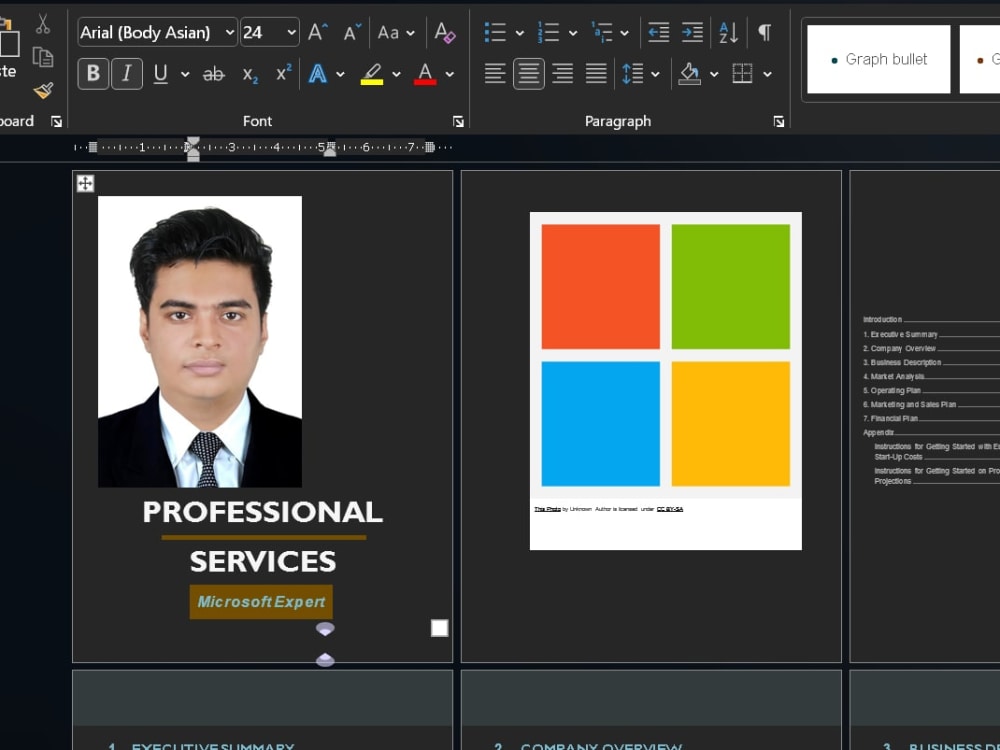
Task: Open the Clipboard dialog launcher
Action: (57, 121)
